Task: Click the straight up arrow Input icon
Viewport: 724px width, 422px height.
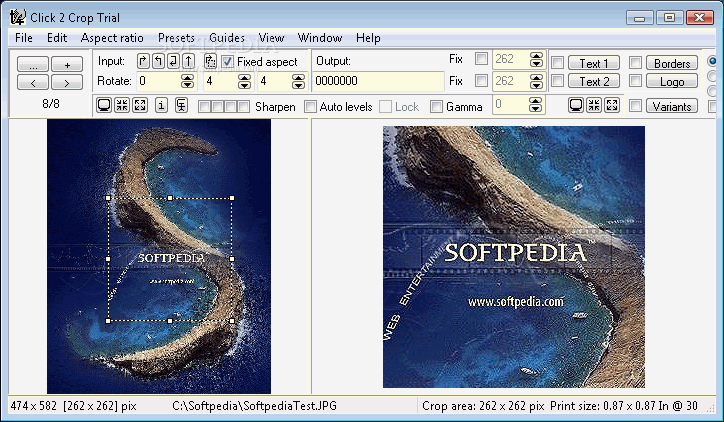Action: (x=188, y=61)
